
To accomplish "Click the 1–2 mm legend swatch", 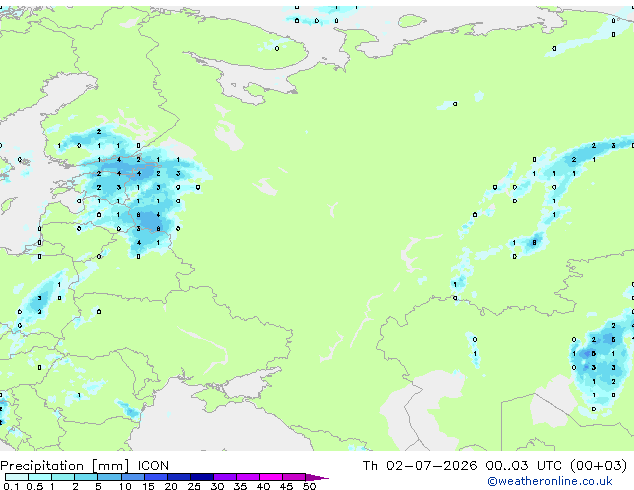I will click(63, 477).
